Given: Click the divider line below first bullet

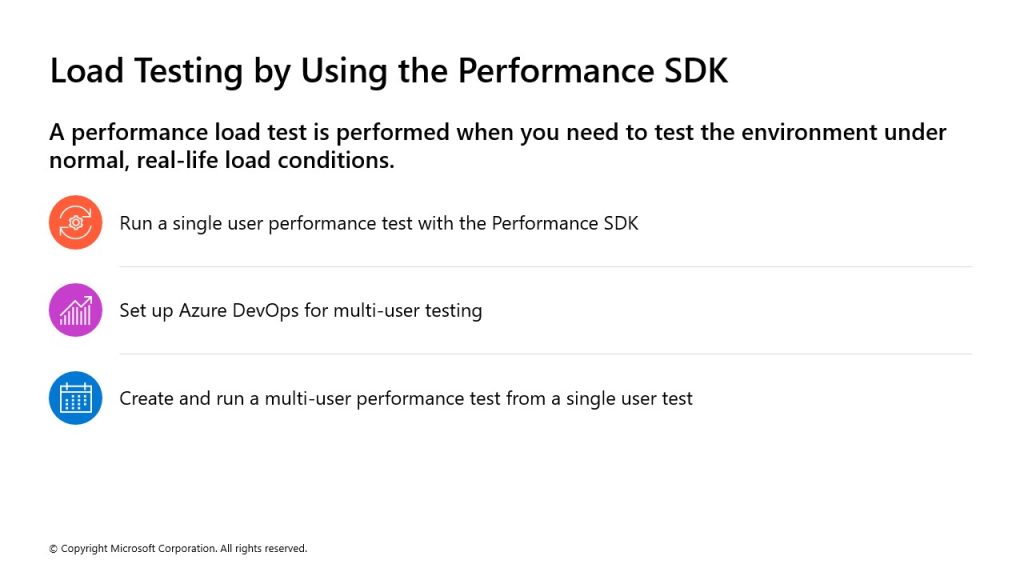Looking at the screenshot, I should (x=545, y=266).
